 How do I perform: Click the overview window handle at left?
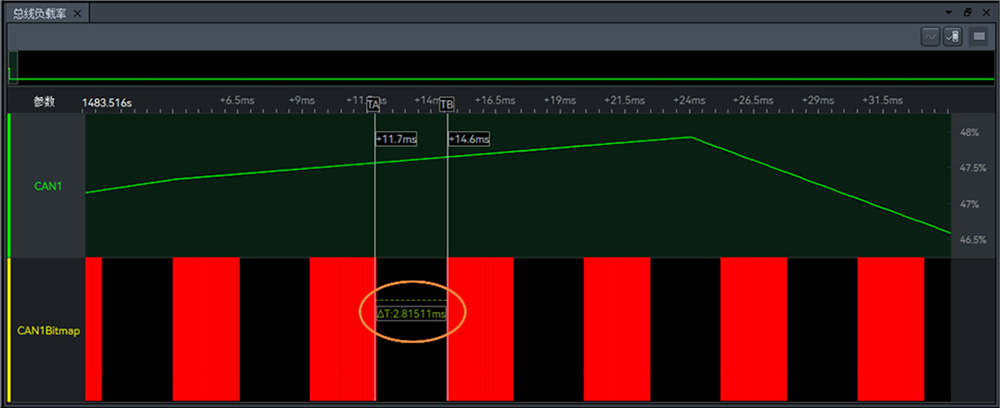pos(13,67)
